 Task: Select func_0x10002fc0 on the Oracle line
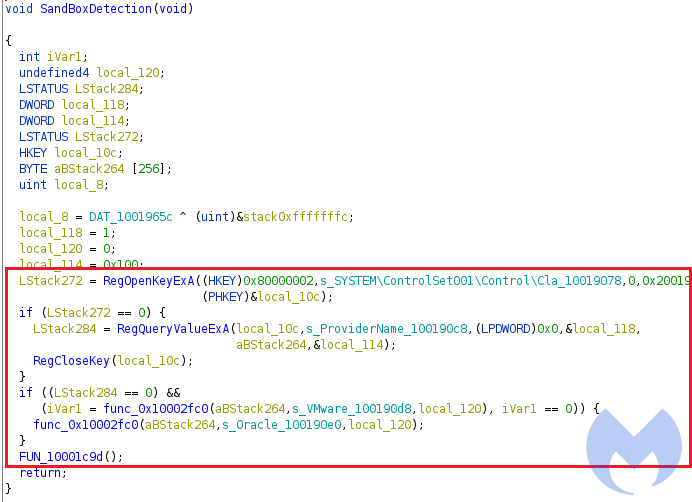click(x=86, y=425)
